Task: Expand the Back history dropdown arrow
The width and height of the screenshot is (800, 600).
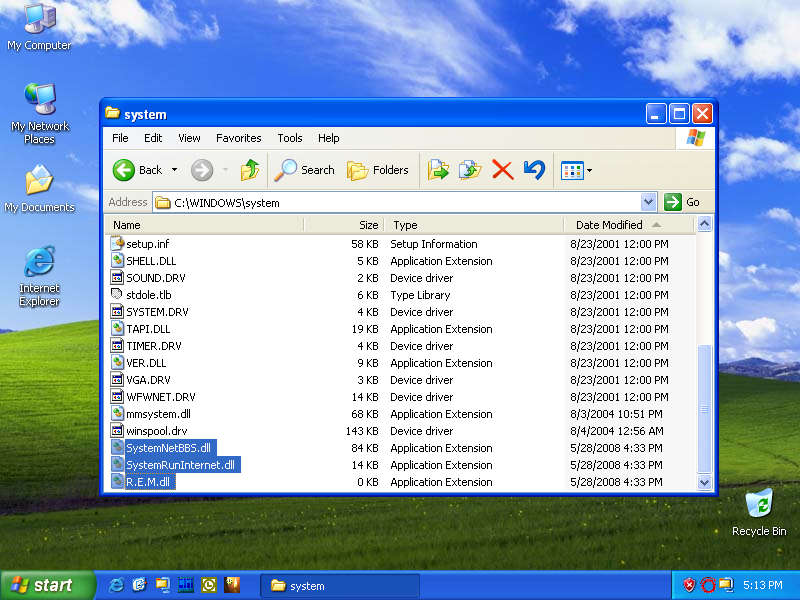Action: (174, 170)
